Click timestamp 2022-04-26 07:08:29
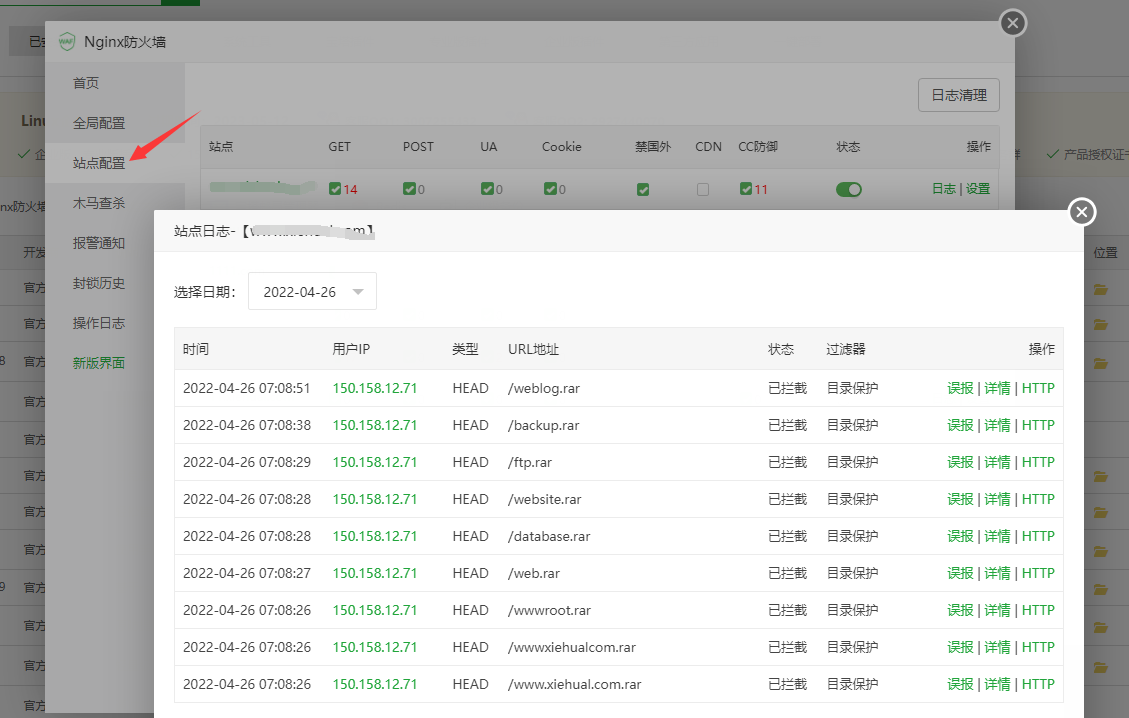The image size is (1129, 718). tap(246, 462)
